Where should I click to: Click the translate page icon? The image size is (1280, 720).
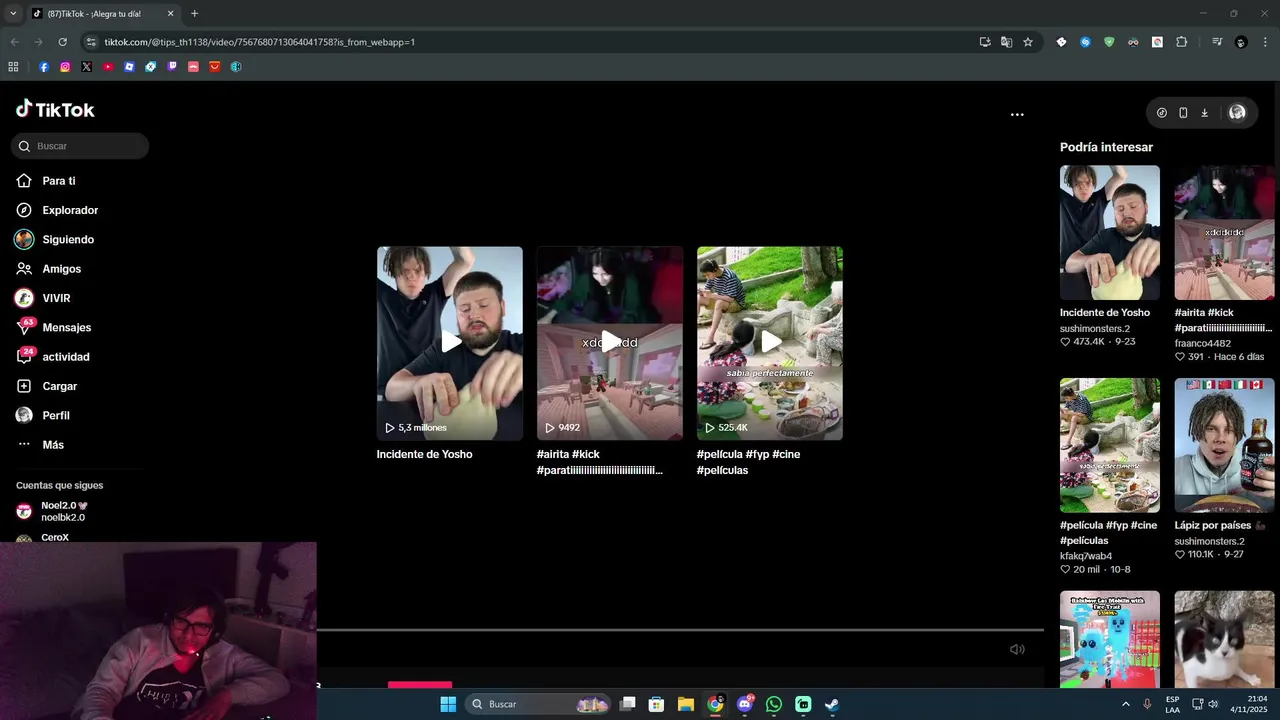coord(1006,42)
